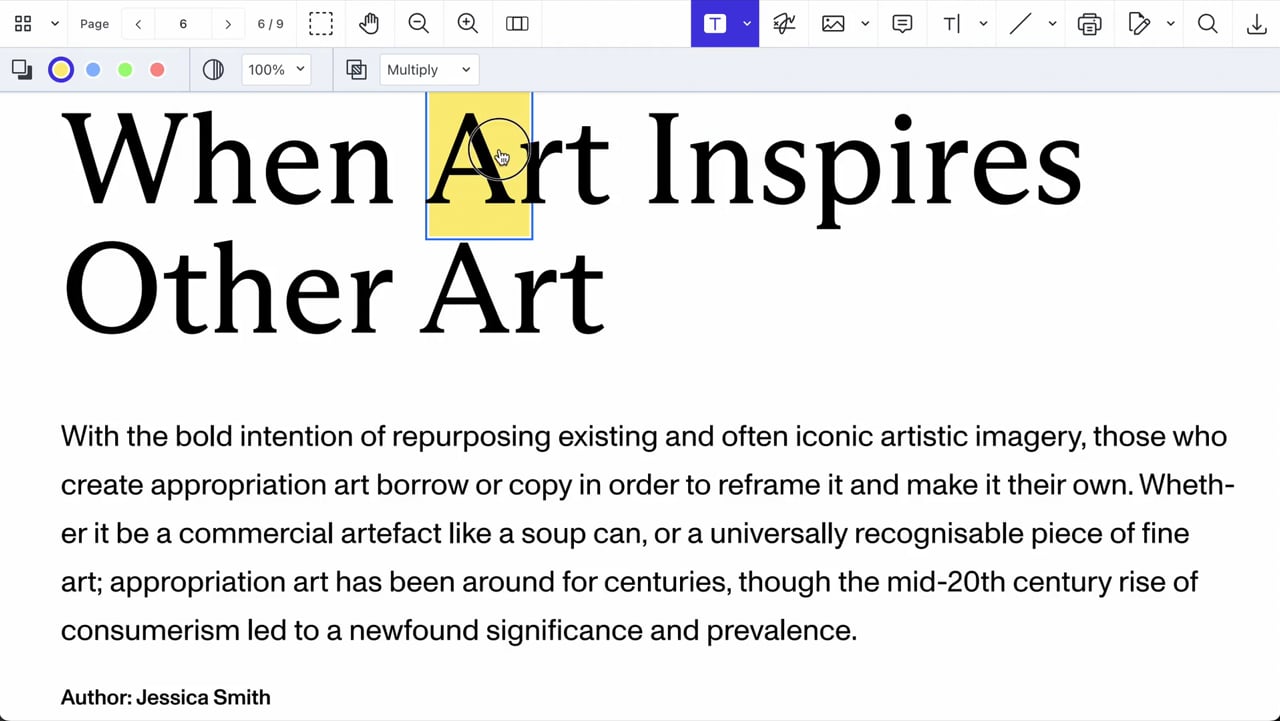
Task: Print the document using printer icon
Action: point(1089,24)
